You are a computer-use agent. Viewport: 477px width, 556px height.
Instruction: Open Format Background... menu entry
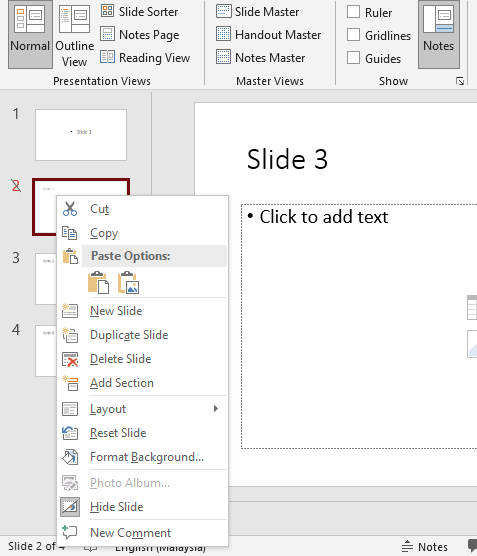[x=143, y=457]
